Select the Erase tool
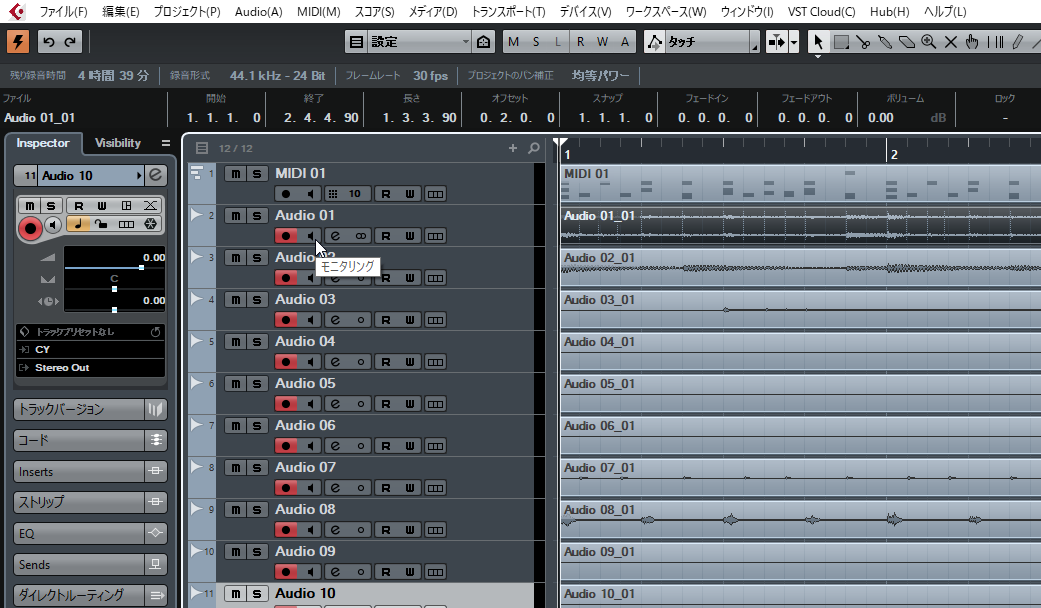Image resolution: width=1041 pixels, height=608 pixels. pos(907,42)
